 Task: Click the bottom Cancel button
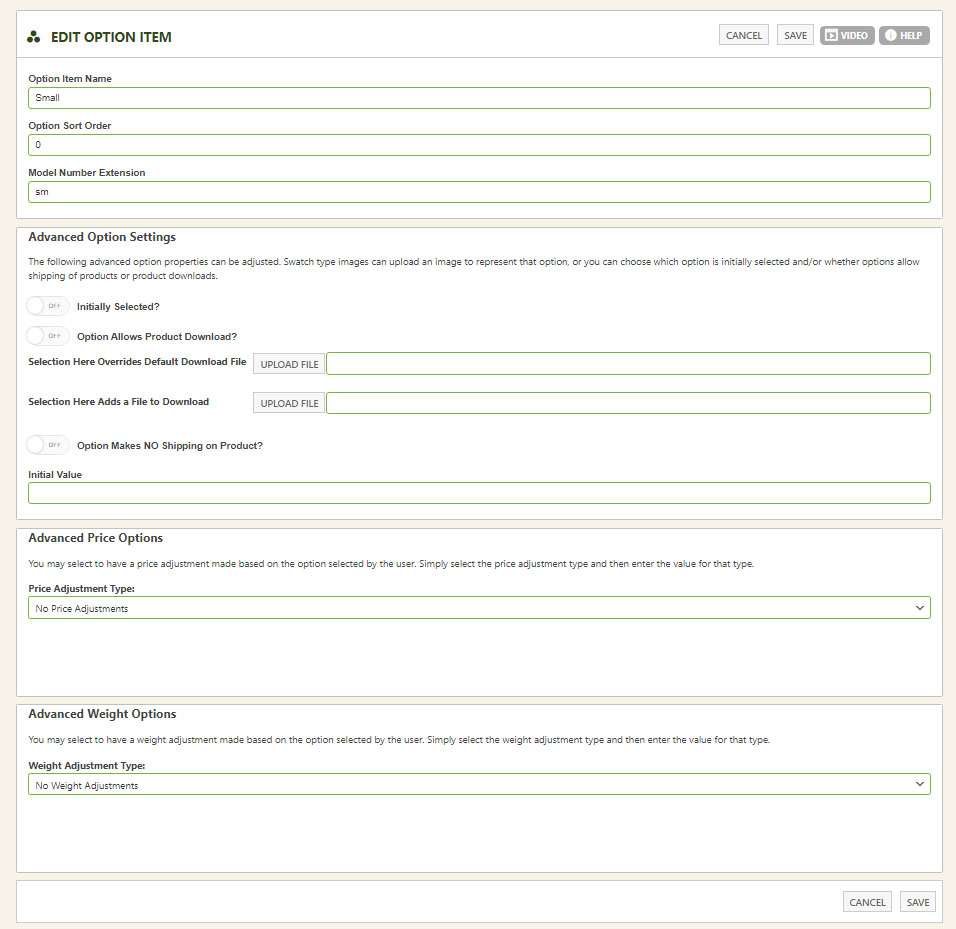pos(867,902)
